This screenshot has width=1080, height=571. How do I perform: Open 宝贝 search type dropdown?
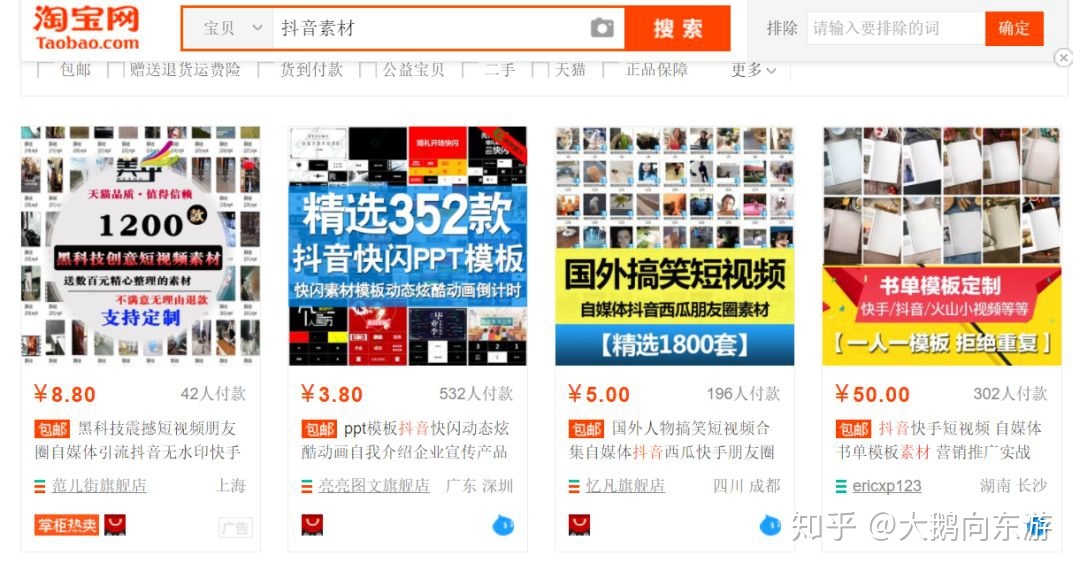229,28
